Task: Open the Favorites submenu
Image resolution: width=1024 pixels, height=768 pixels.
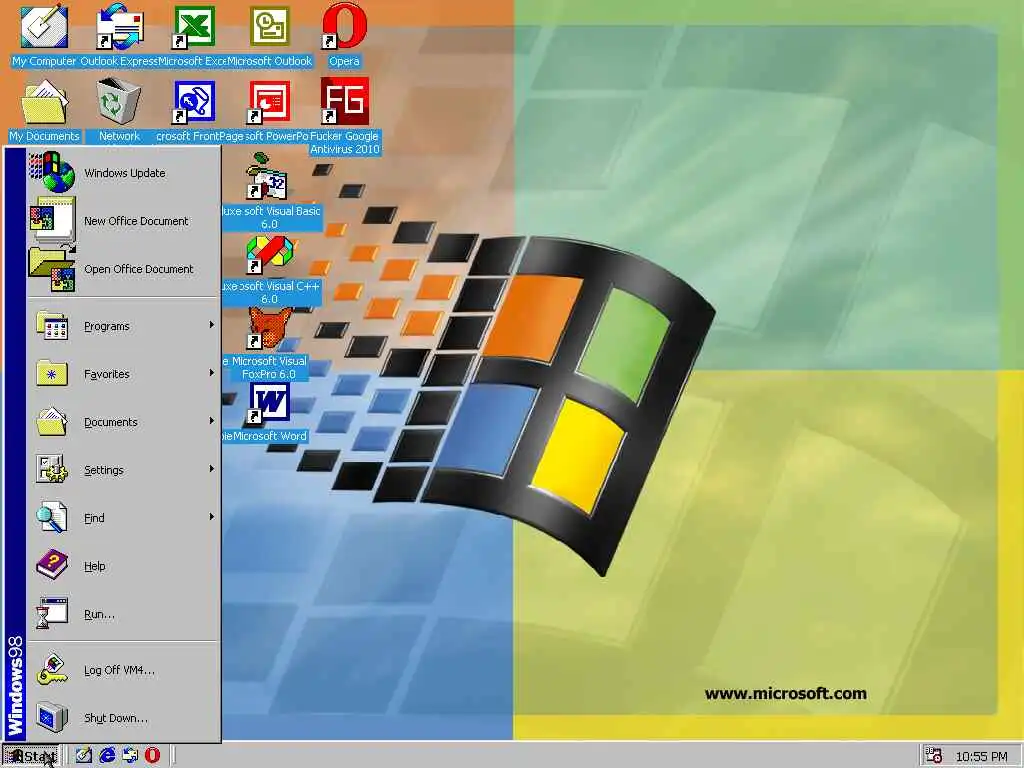Action: tap(123, 374)
